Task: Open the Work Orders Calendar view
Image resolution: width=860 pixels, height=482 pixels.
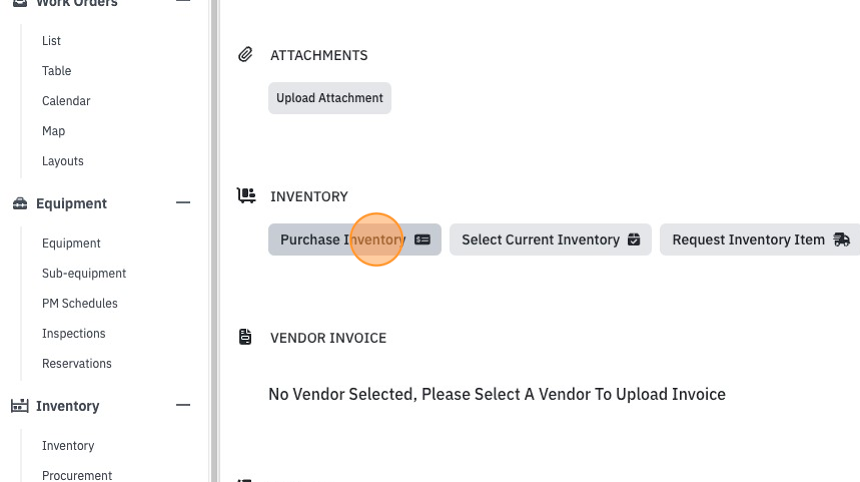Action: [66, 101]
